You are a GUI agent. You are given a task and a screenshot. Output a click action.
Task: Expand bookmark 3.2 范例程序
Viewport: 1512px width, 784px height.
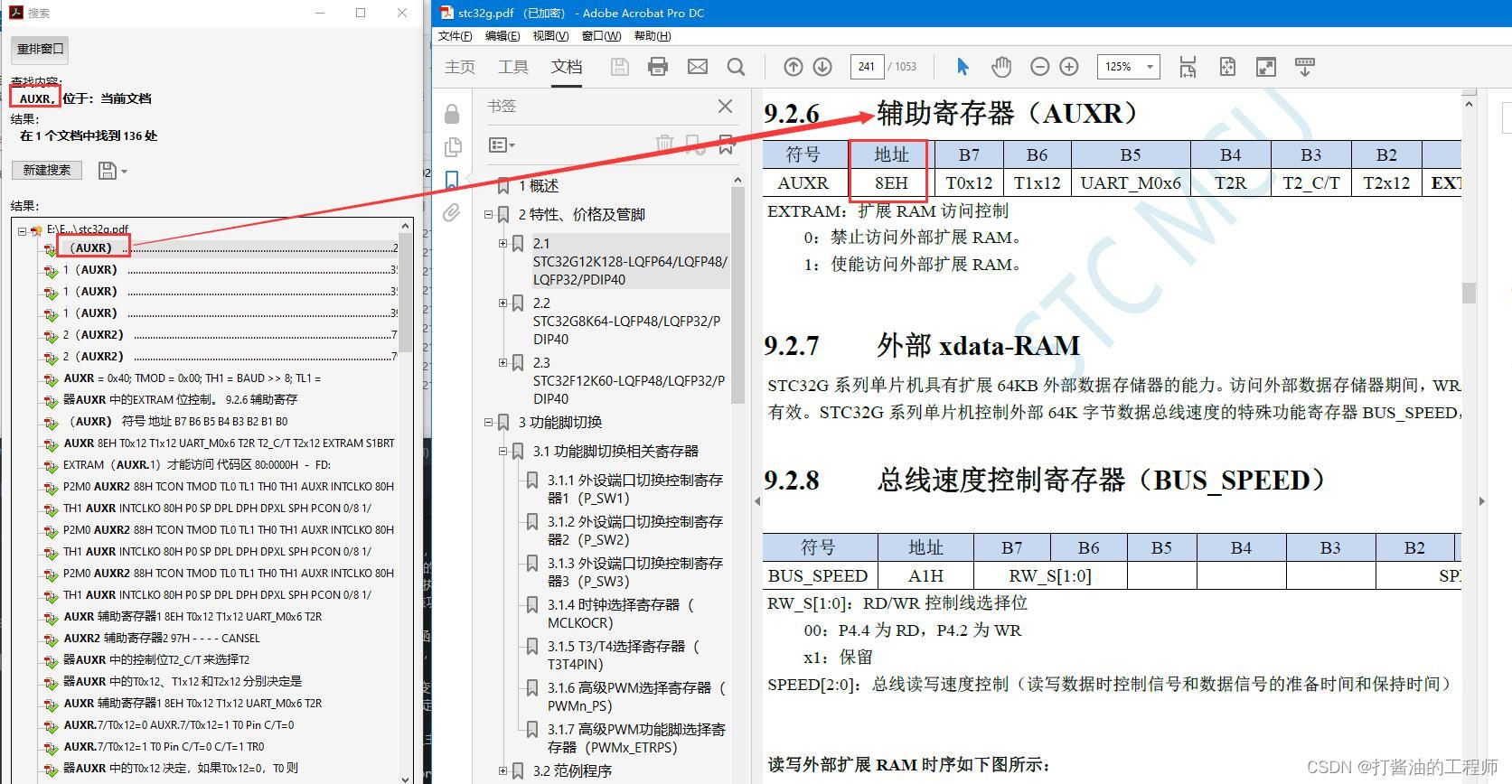click(x=502, y=770)
